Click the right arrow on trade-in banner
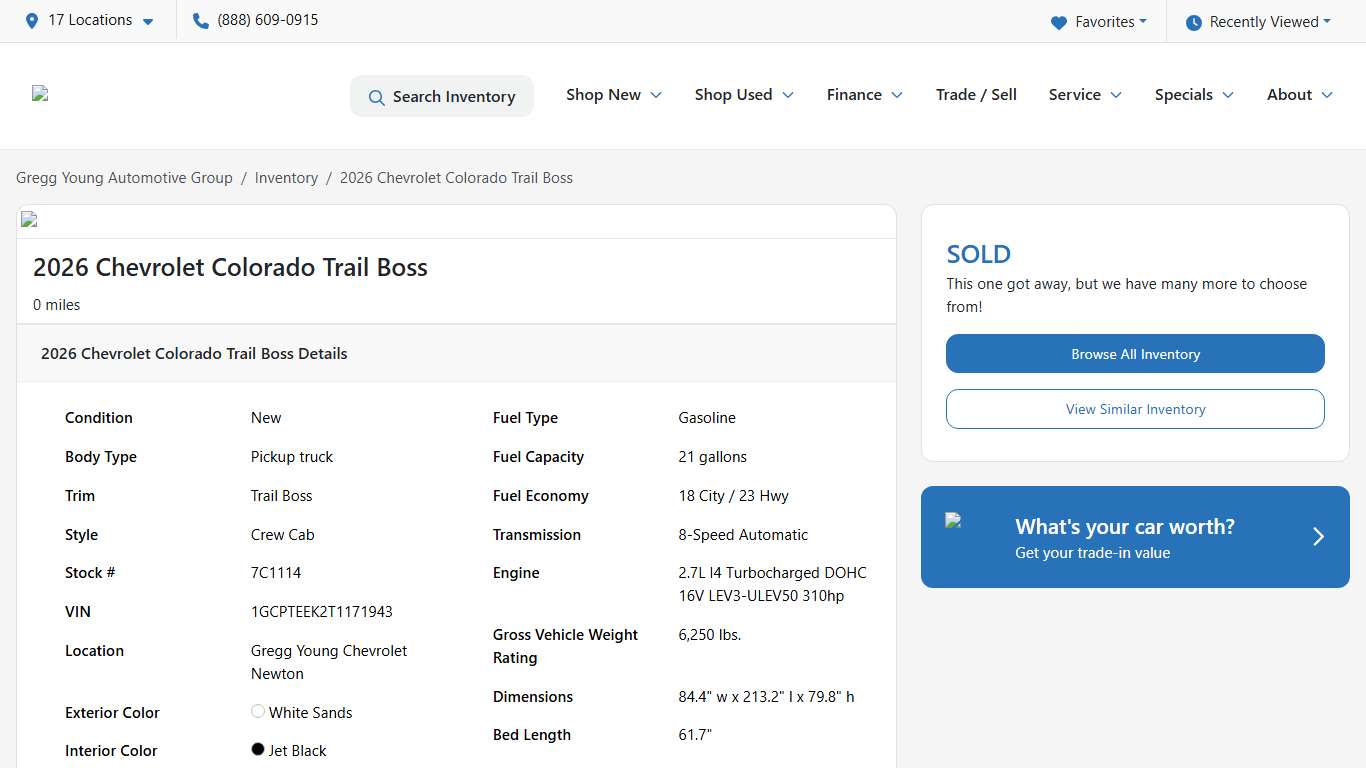The image size is (1366, 768). (x=1318, y=537)
